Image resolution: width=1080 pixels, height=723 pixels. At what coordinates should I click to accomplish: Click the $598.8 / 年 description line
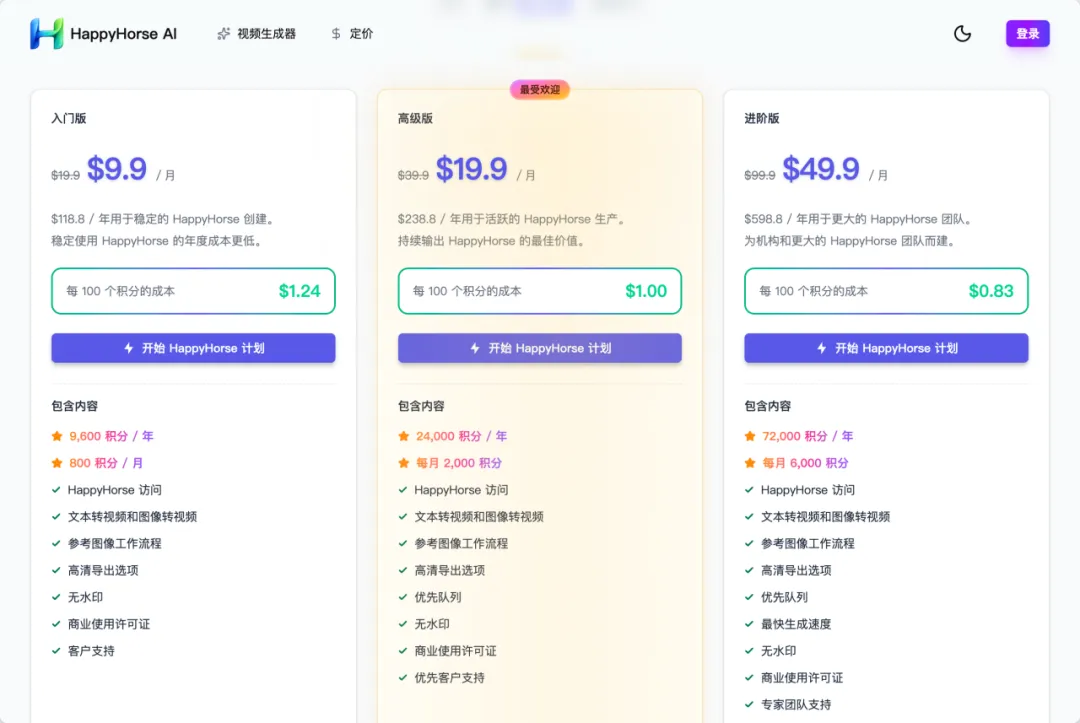click(x=860, y=219)
